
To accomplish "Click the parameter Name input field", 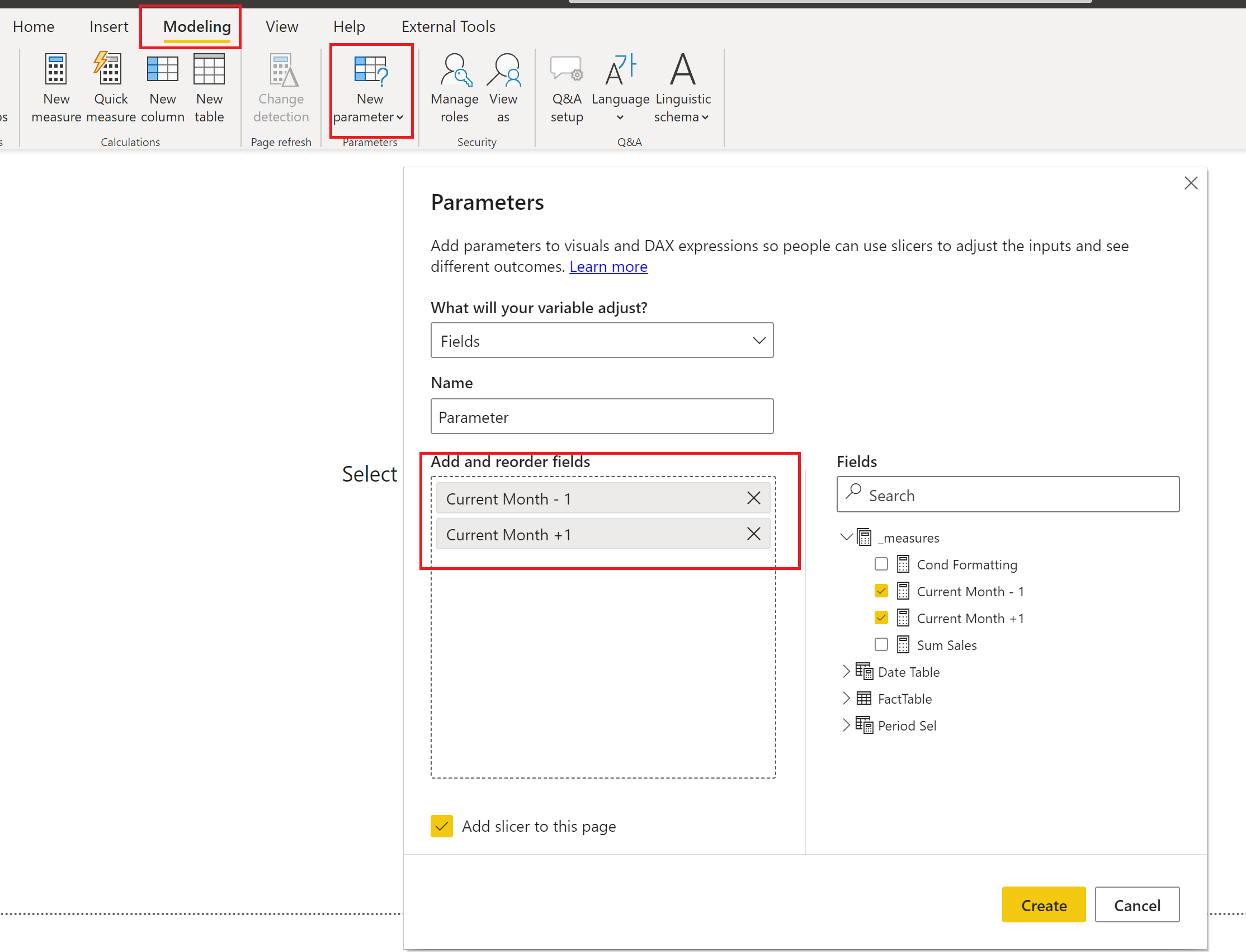I will coord(602,416).
